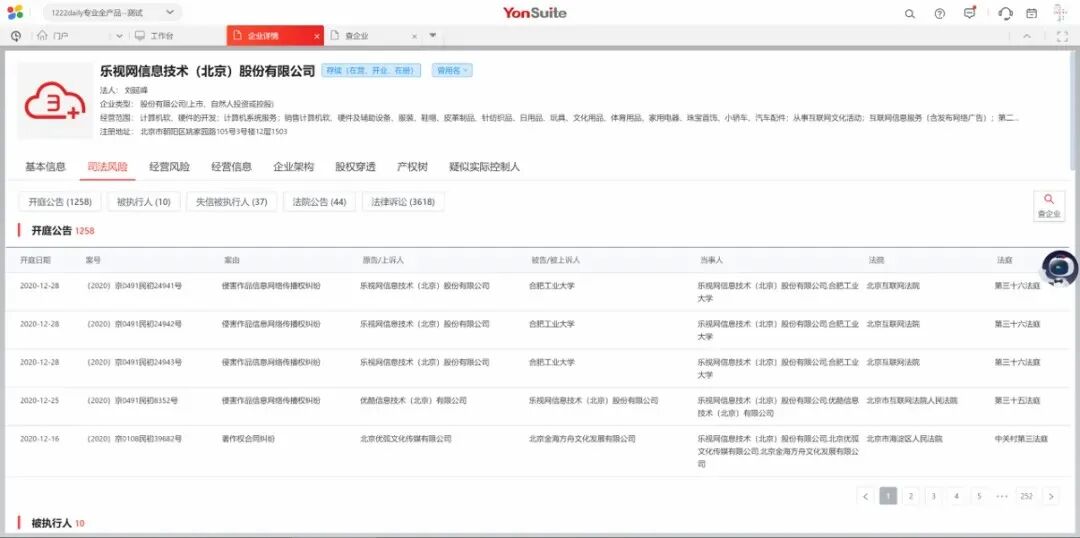Image resolution: width=1080 pixels, height=538 pixels.
Task: Click the case number ending 24943号
Action: (x=134, y=362)
